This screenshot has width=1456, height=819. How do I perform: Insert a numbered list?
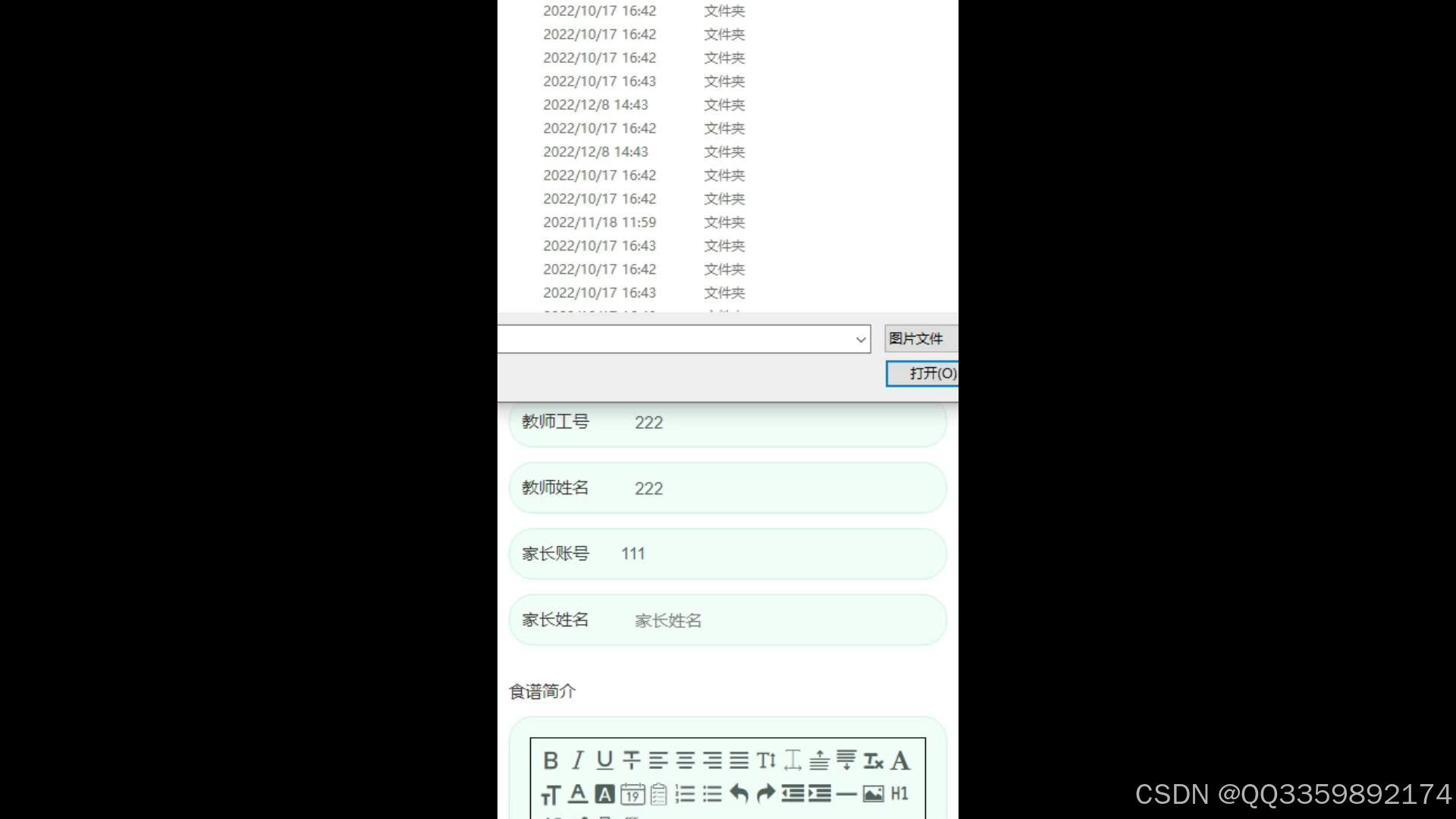(x=686, y=794)
